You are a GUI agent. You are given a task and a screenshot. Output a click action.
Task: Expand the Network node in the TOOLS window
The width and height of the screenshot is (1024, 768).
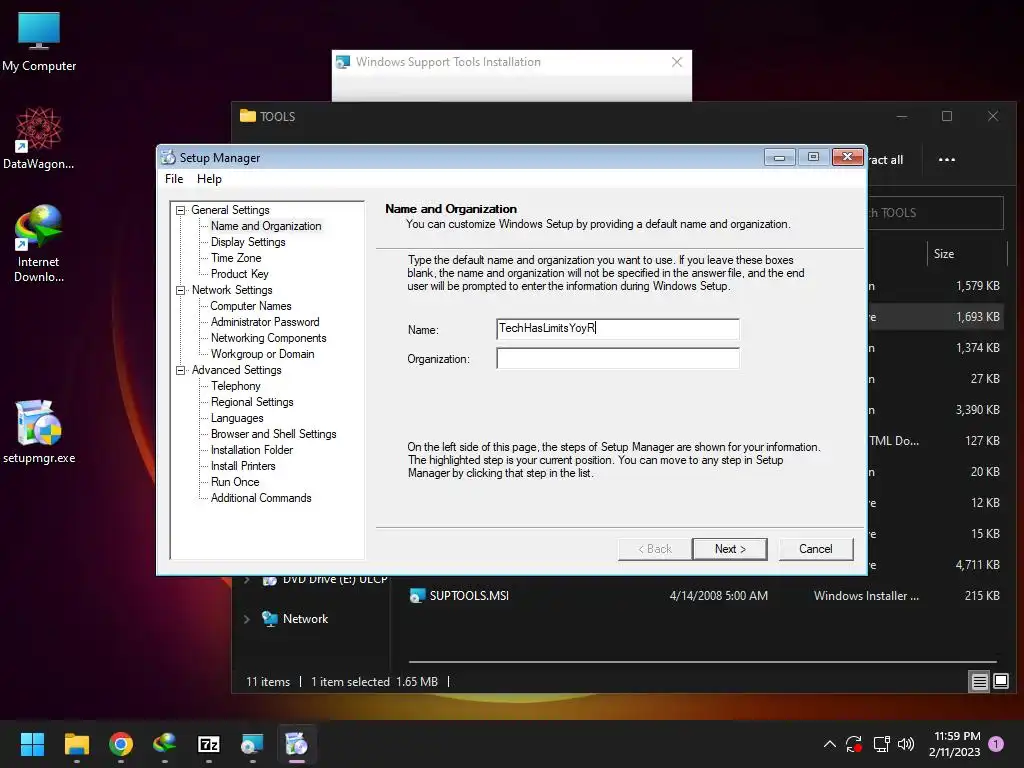pyautogui.click(x=246, y=619)
